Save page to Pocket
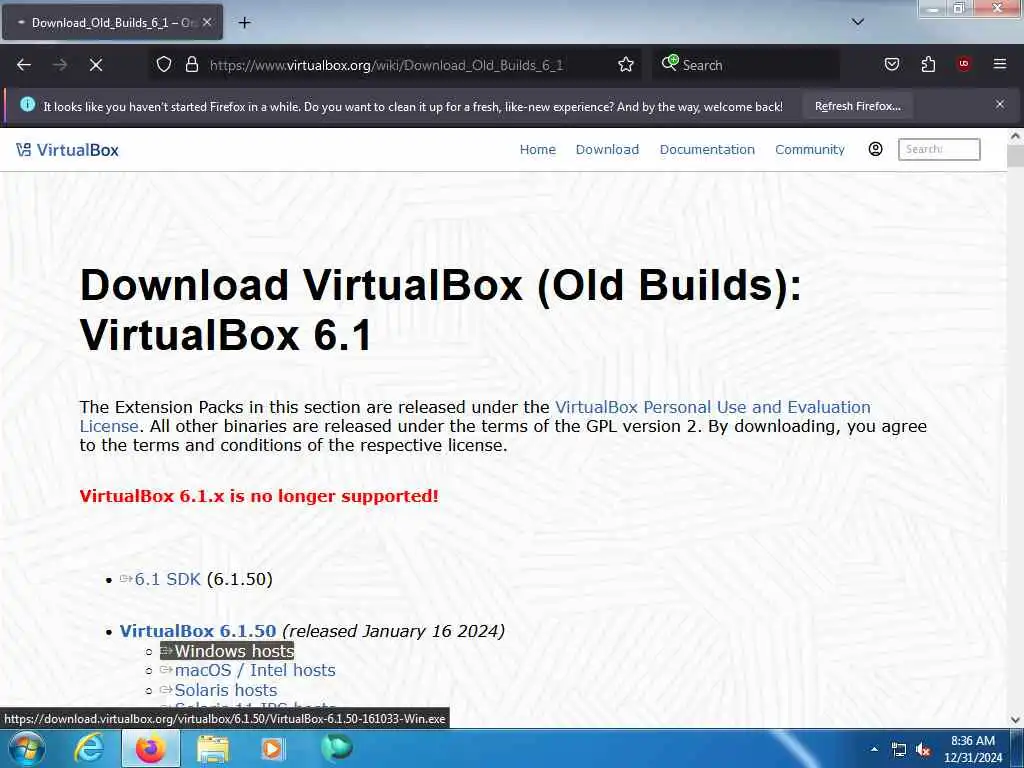Image resolution: width=1024 pixels, height=768 pixels. pyautogui.click(x=892, y=64)
